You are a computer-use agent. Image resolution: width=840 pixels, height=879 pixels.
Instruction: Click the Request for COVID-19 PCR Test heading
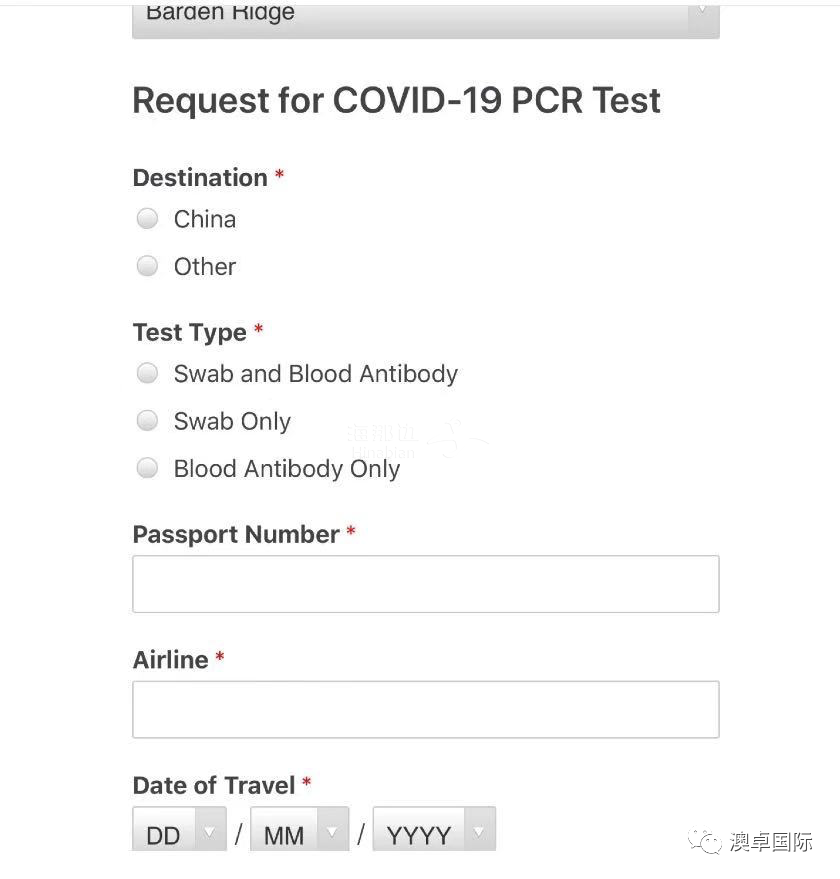tap(396, 101)
